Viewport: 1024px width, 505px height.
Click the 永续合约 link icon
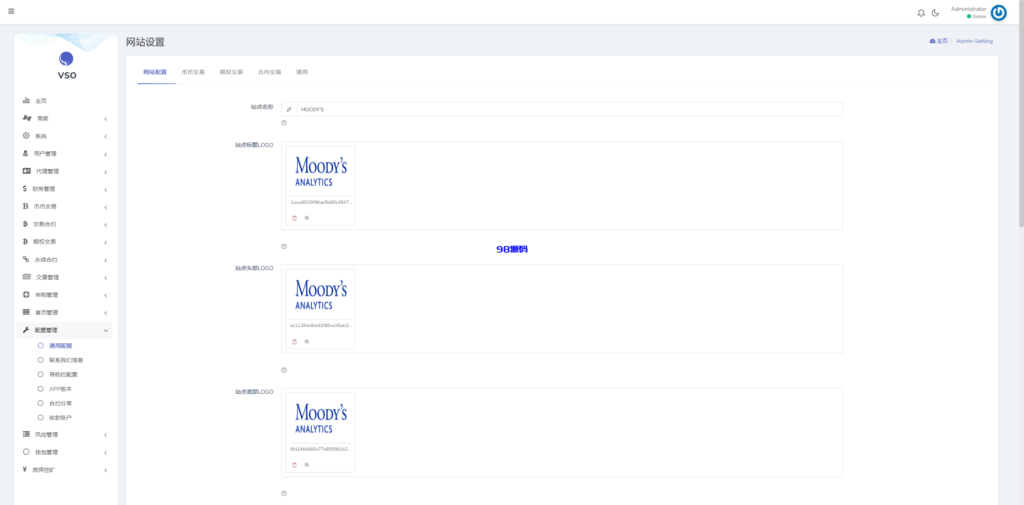[x=26, y=259]
